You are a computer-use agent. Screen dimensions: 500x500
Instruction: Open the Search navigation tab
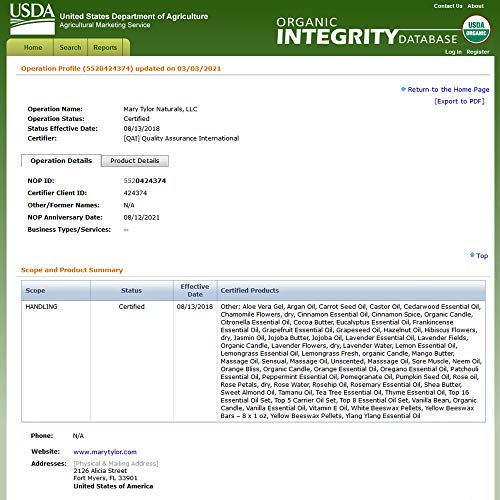pyautogui.click(x=70, y=47)
